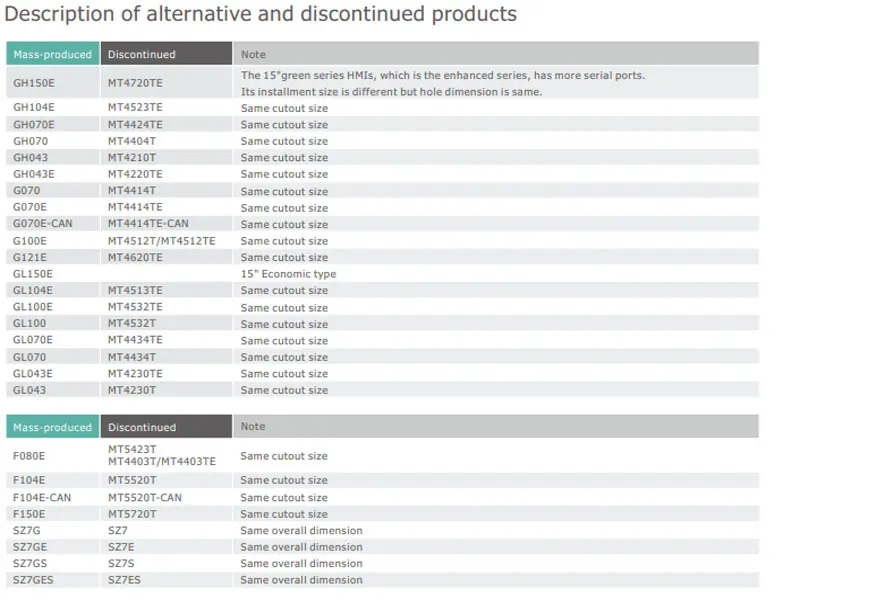Click the first table's Mass-produced column header
The height and width of the screenshot is (600, 880).
click(52, 54)
